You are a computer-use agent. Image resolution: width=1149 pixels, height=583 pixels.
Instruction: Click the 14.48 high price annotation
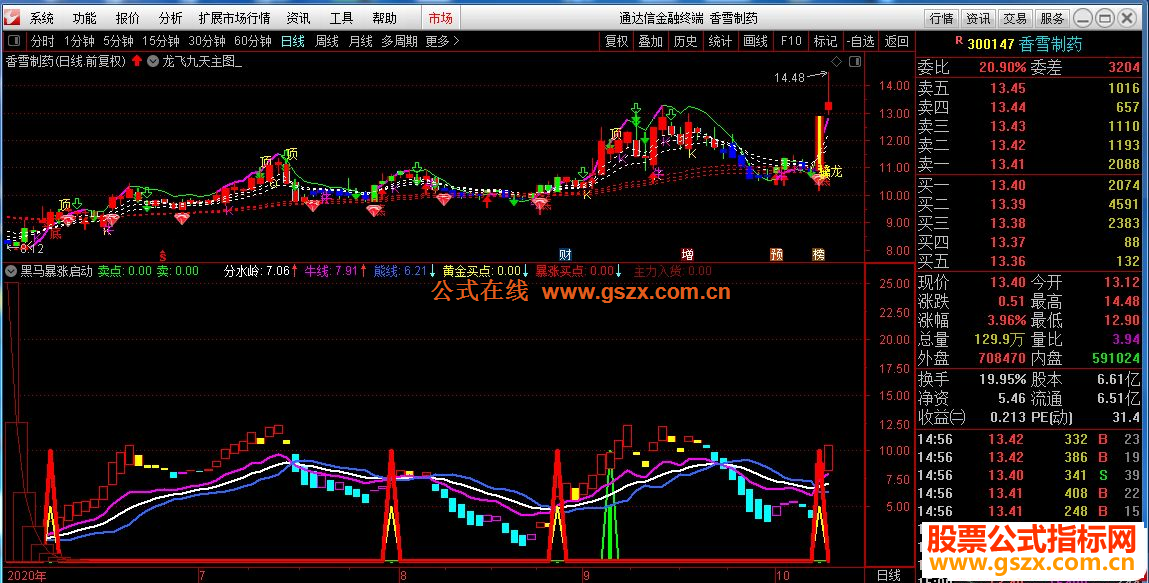pyautogui.click(x=788, y=77)
